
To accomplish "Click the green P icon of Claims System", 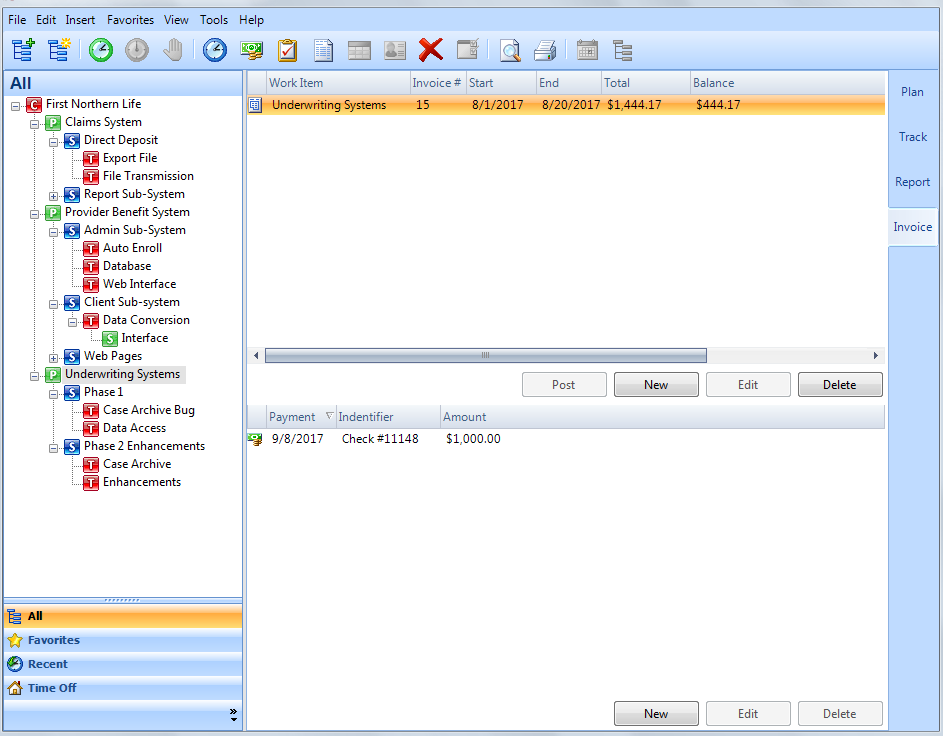I will (53, 123).
